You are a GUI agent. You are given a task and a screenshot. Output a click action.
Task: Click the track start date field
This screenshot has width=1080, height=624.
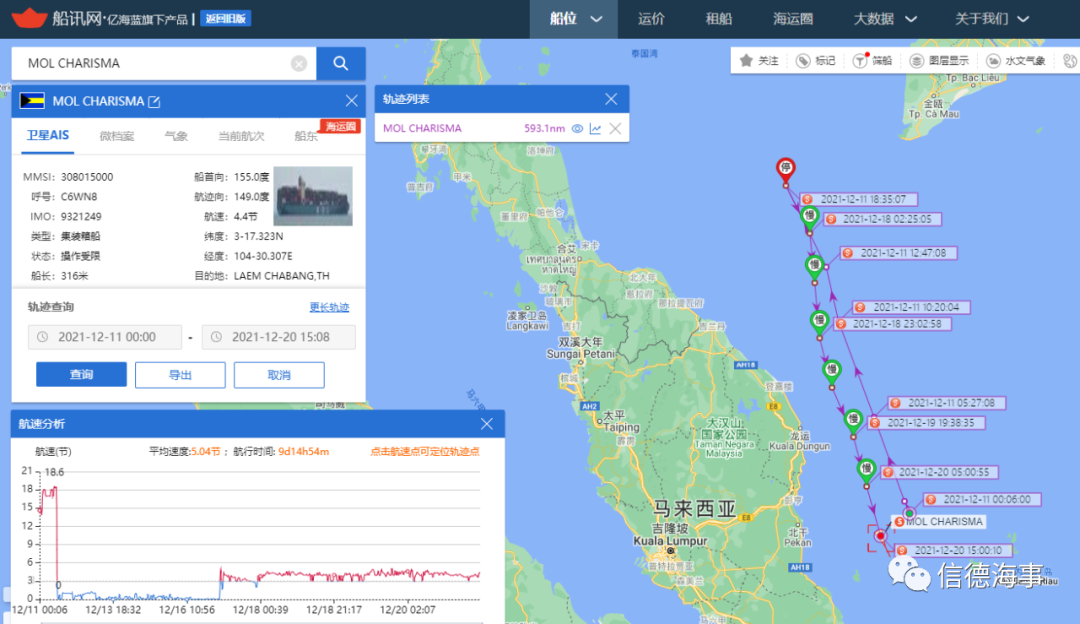(x=106, y=337)
